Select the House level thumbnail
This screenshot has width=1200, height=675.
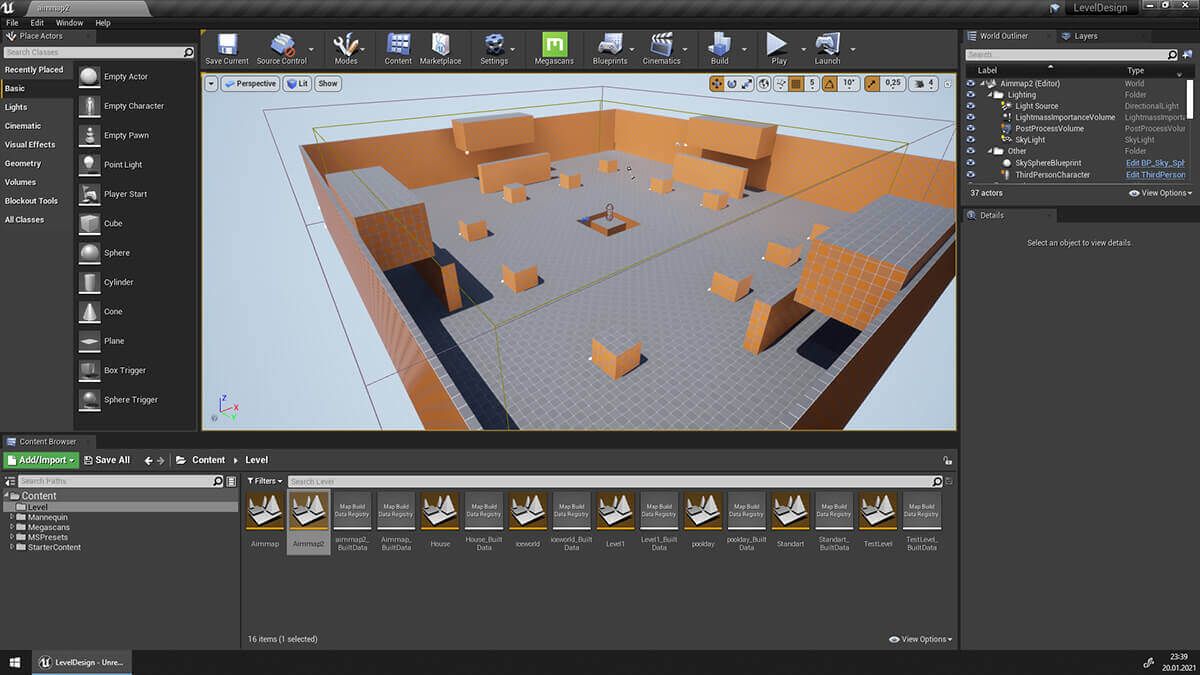(x=440, y=510)
